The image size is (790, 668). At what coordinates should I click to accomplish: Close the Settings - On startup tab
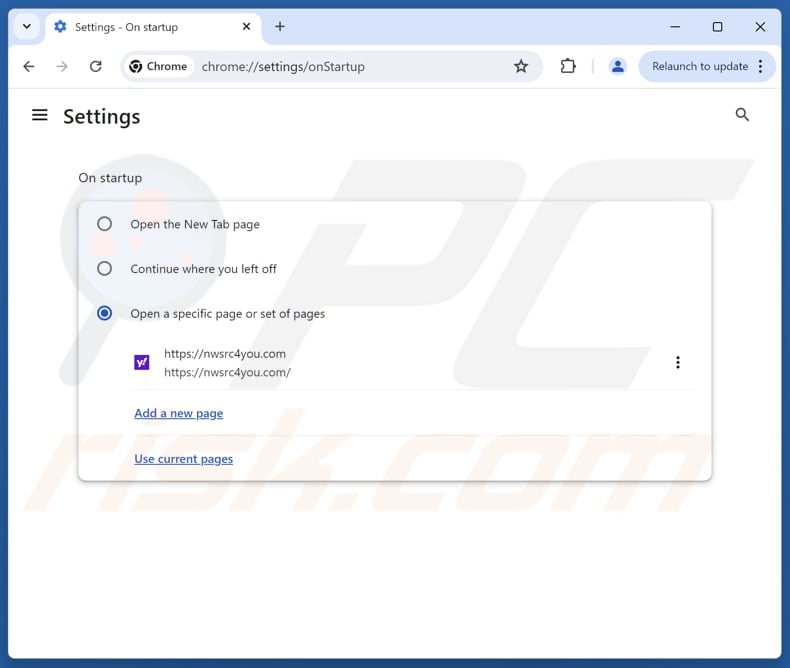(246, 26)
